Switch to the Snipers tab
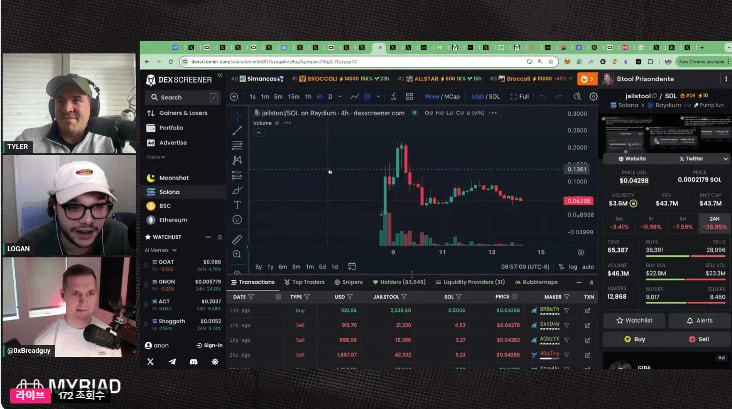Image resolution: width=732 pixels, height=409 pixels. click(x=349, y=282)
